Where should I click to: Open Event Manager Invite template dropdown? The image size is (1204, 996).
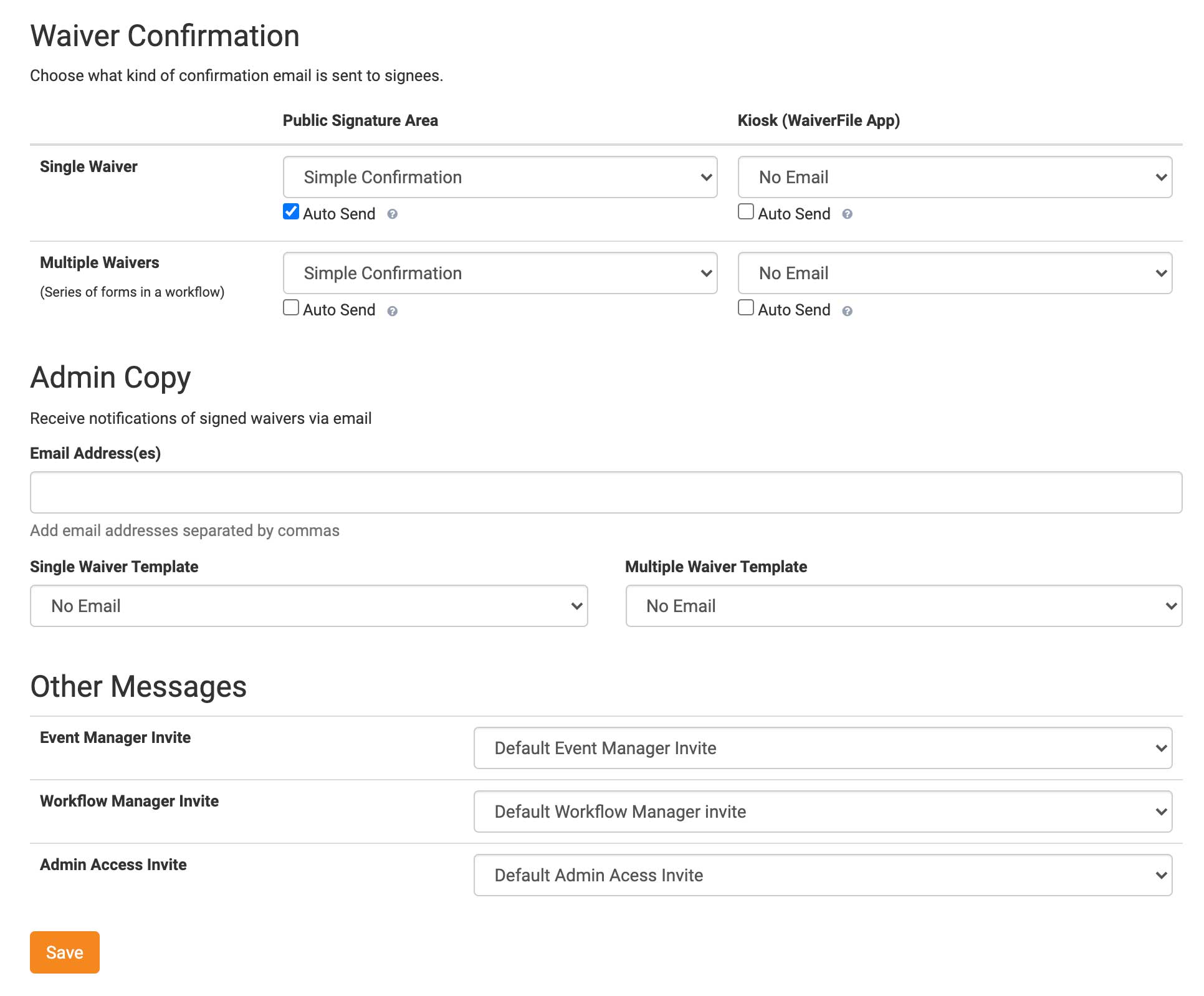823,748
